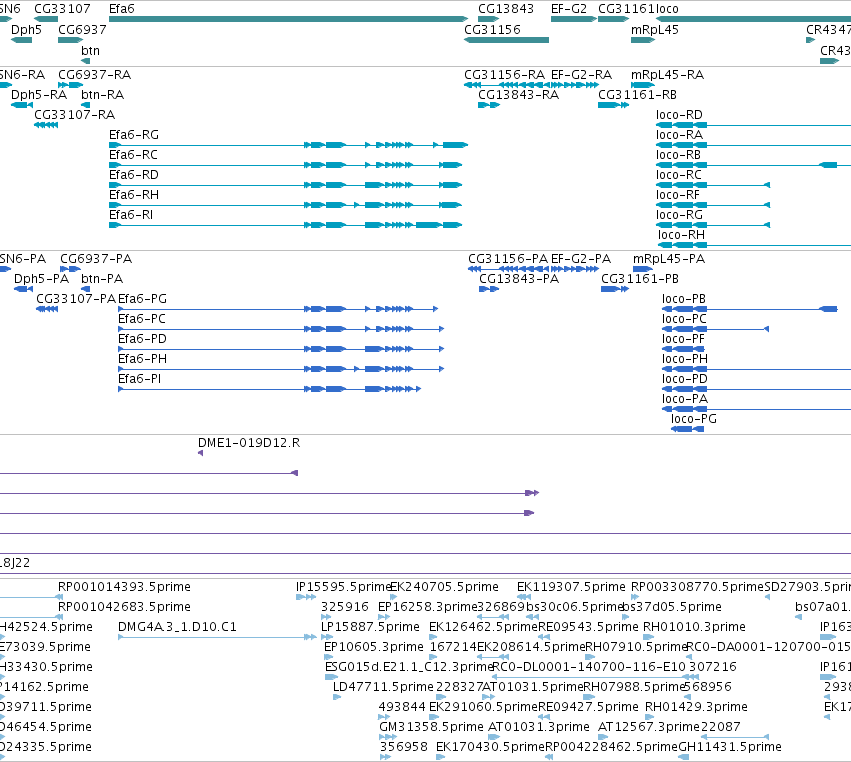The width and height of the screenshot is (851, 762).
Task: Select the Efa6-RH transcript label
Action: 134,194
